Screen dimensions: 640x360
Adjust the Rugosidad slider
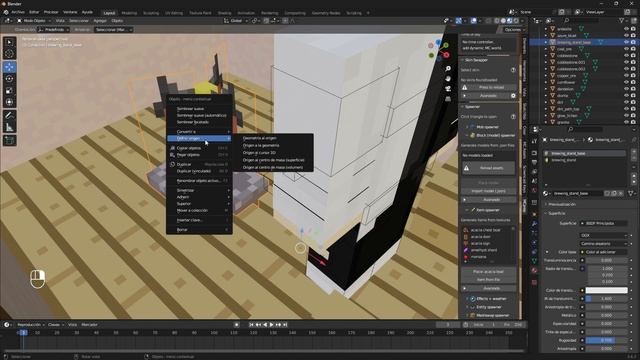click(607, 340)
